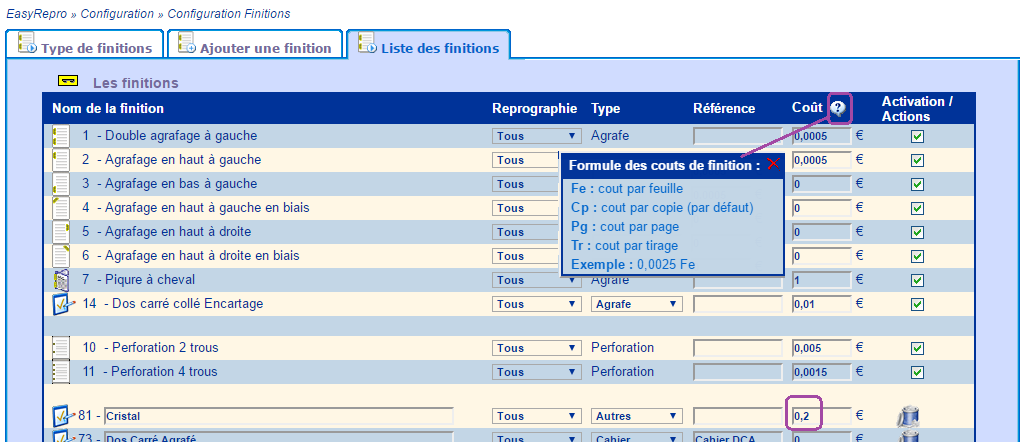Click the edit icon for finition 81
Screen dimensions: 1027x442
tap(63, 416)
